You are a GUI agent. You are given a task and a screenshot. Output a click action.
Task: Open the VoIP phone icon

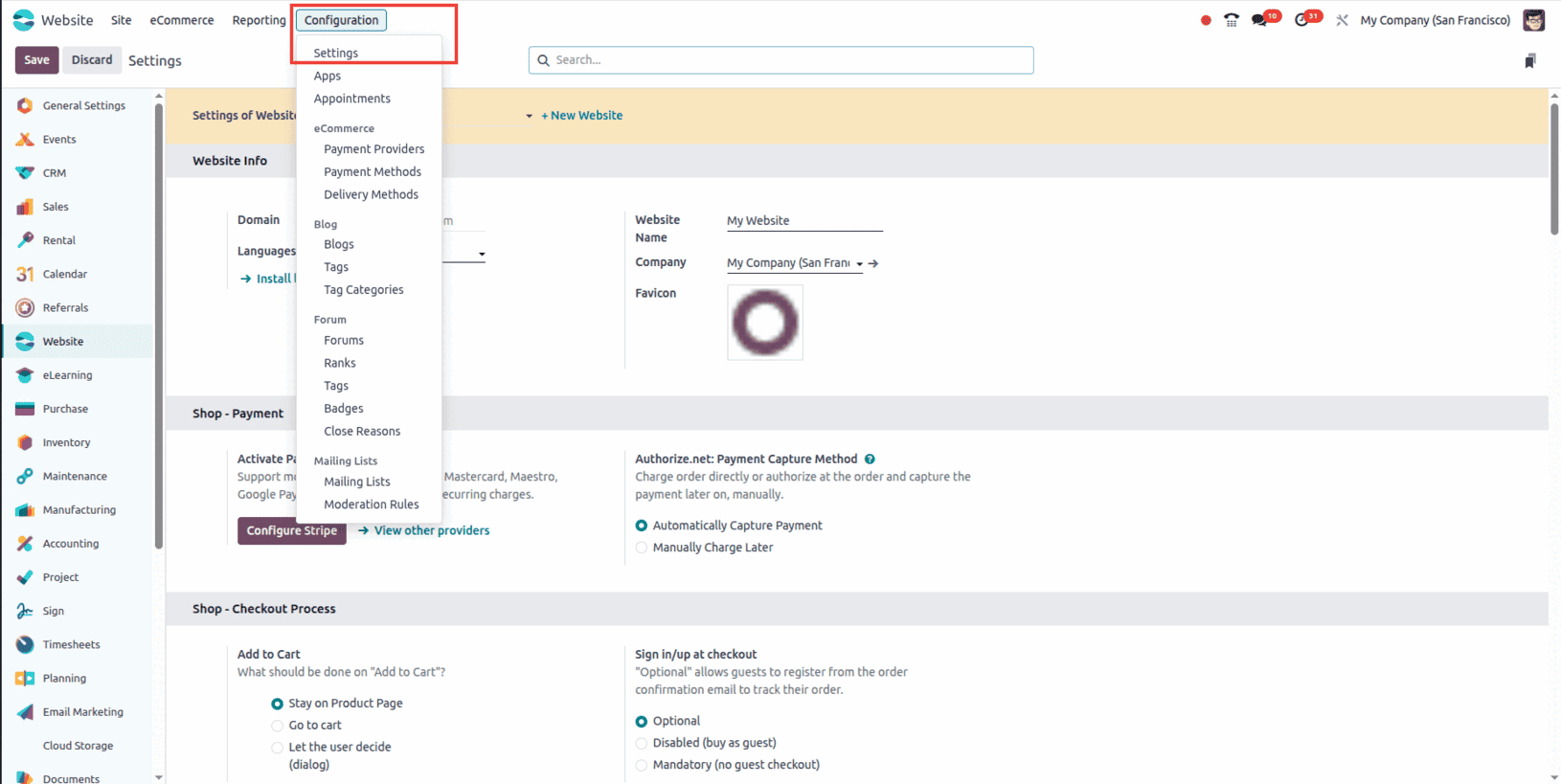coord(1232,20)
